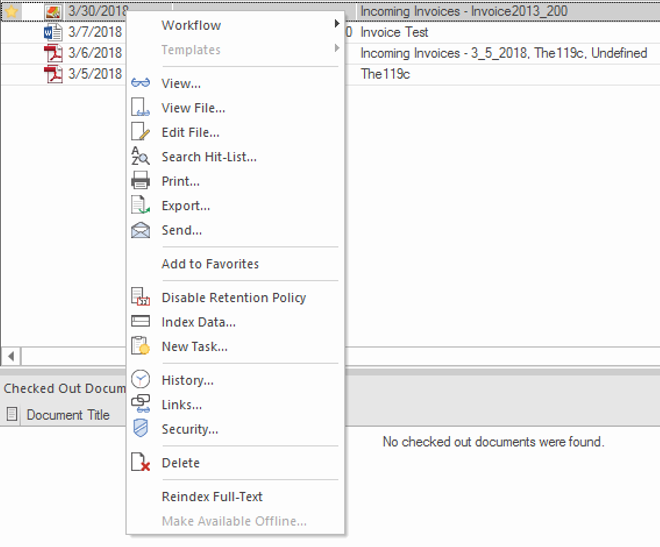Expand the Templates submenu arrow
This screenshot has height=547, width=660.
tap(336, 48)
